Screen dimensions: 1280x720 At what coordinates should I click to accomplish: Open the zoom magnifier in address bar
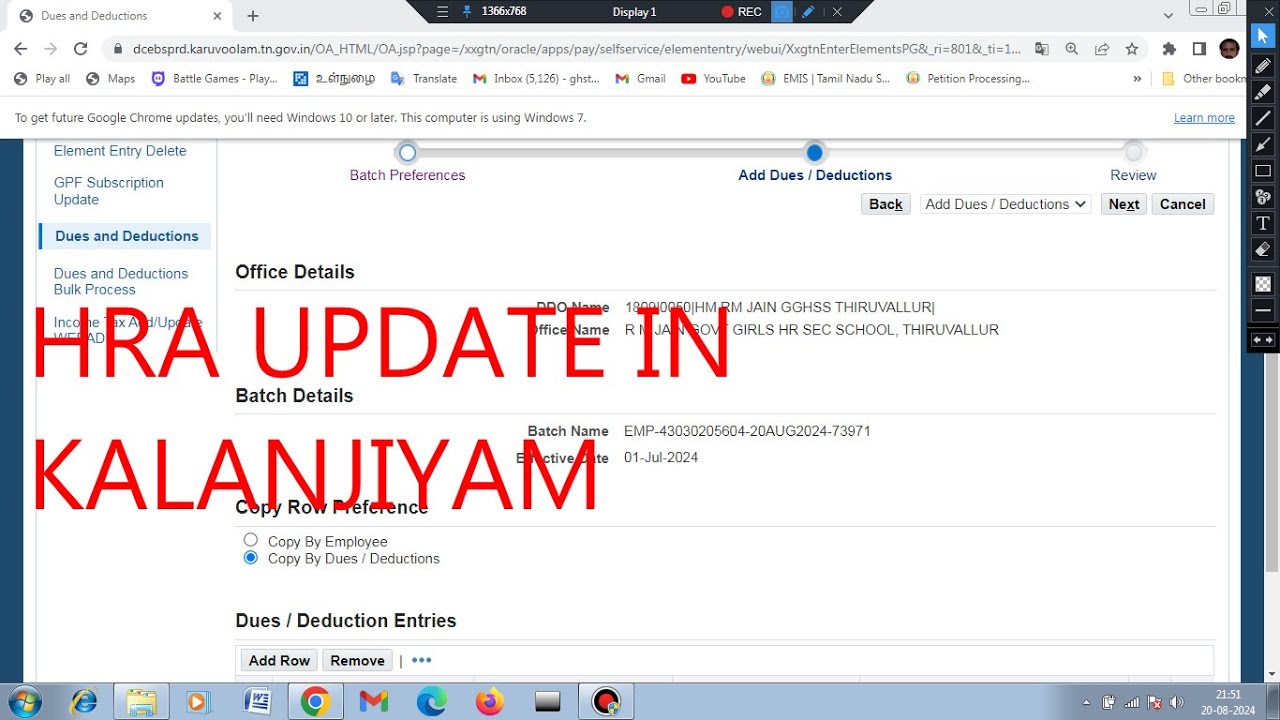tap(1072, 49)
